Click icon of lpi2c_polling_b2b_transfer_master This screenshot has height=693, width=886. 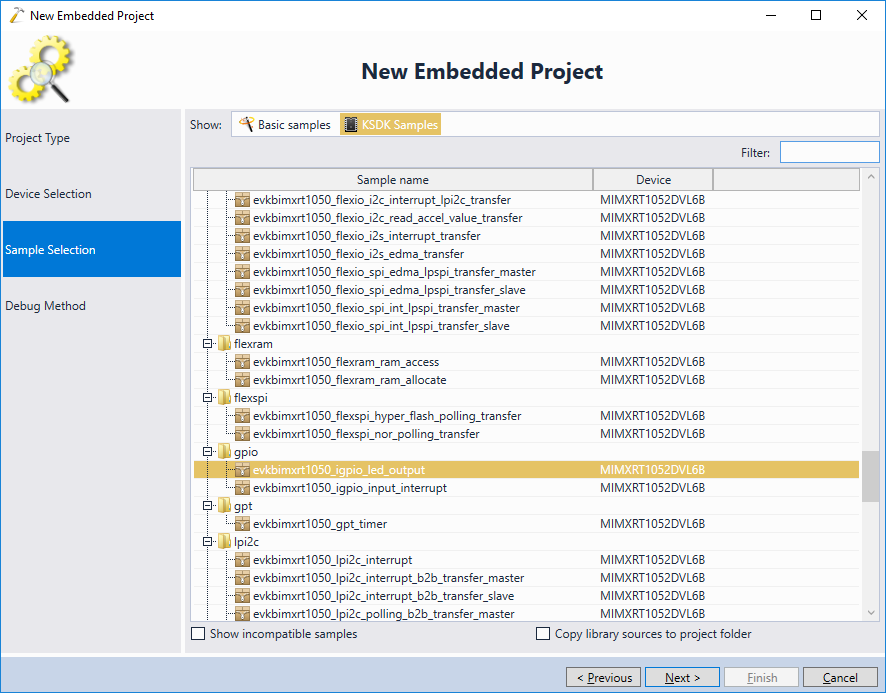(242, 614)
